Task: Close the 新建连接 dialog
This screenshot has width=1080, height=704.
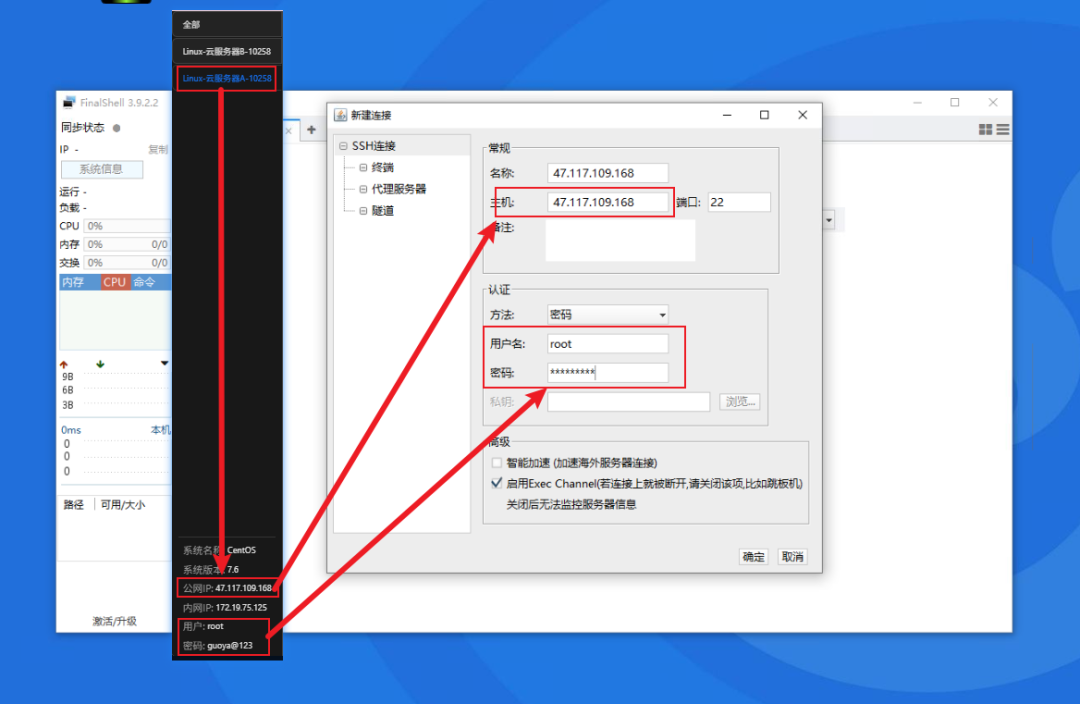Action: [802, 115]
